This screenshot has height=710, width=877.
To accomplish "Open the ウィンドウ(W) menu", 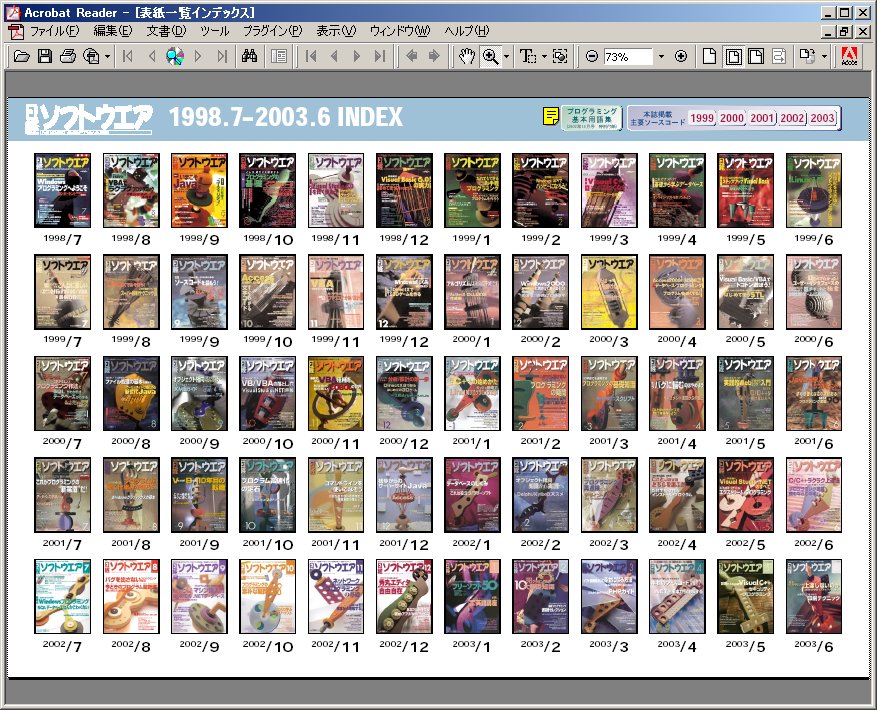I will pos(400,31).
